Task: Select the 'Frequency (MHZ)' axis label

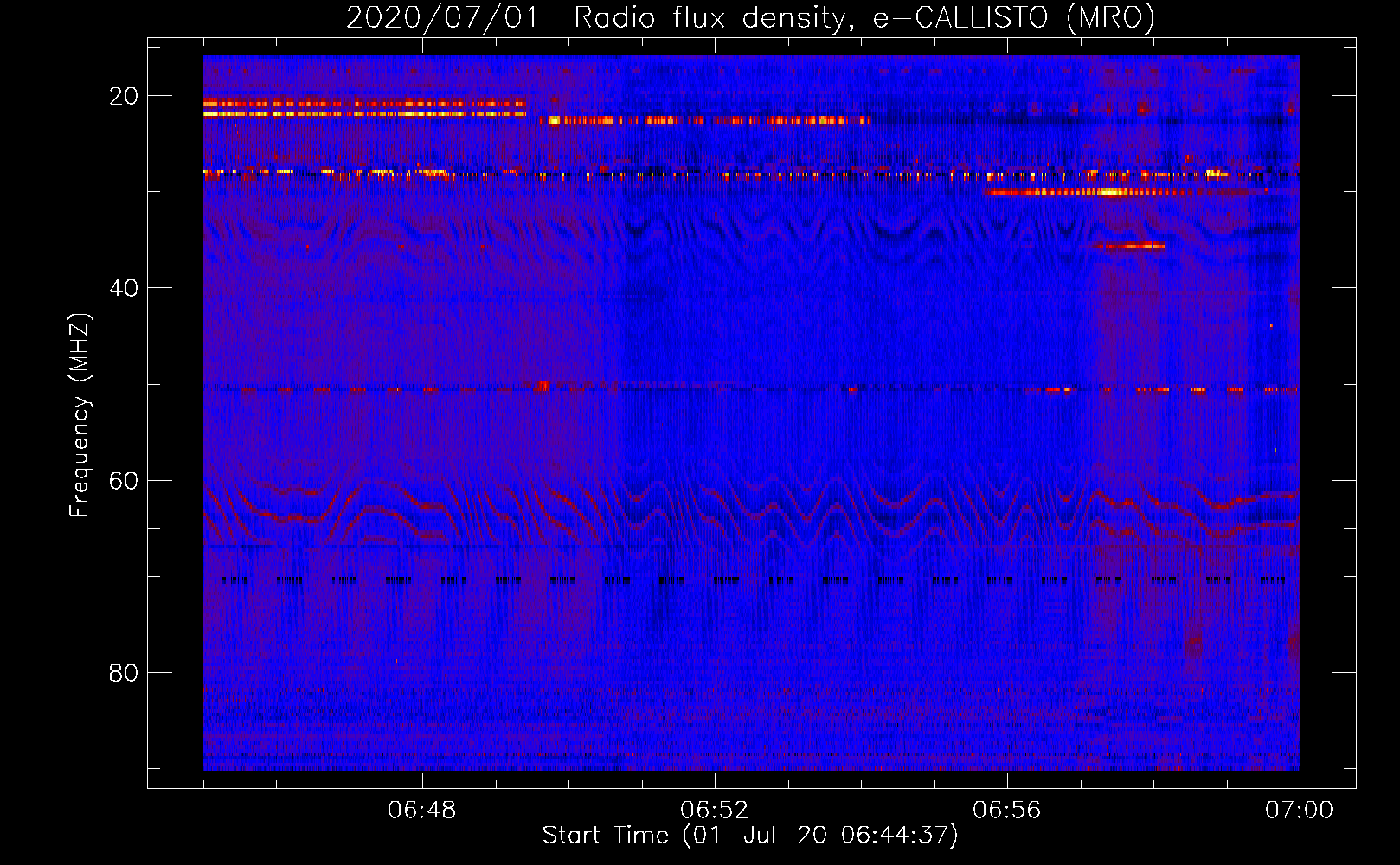Action: [80, 415]
